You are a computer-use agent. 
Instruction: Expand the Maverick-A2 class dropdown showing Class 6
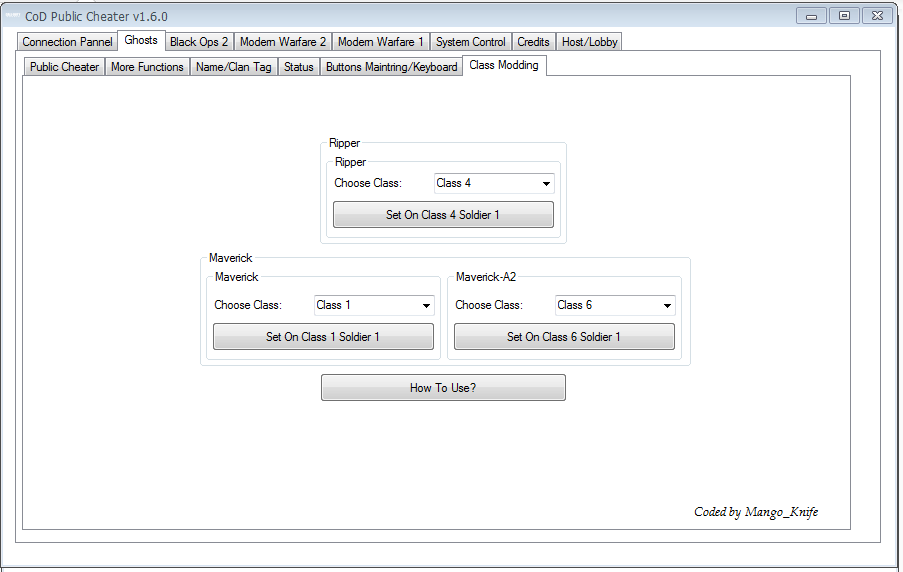tap(614, 305)
